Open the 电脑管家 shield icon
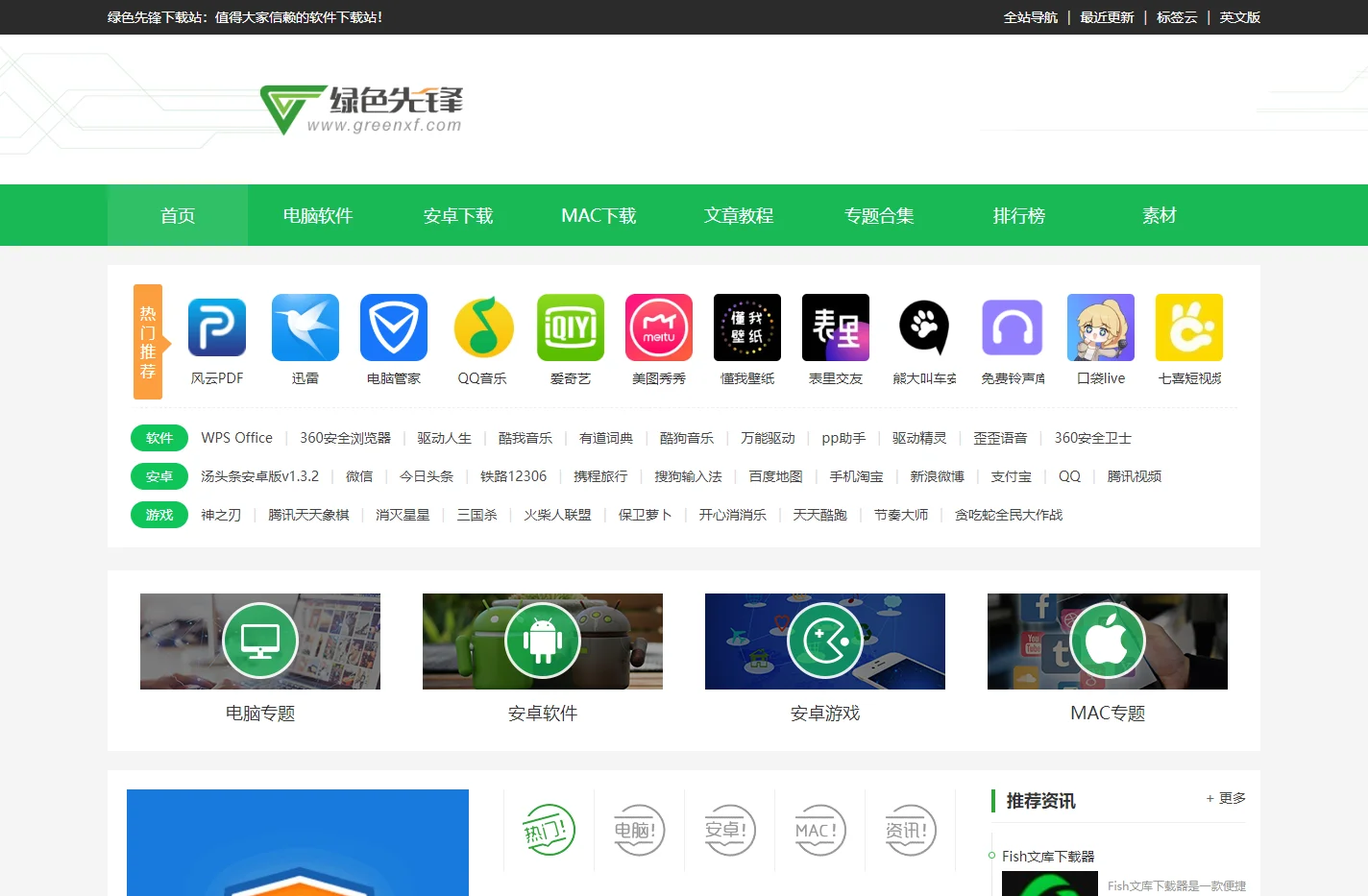The image size is (1368, 896). 394,327
